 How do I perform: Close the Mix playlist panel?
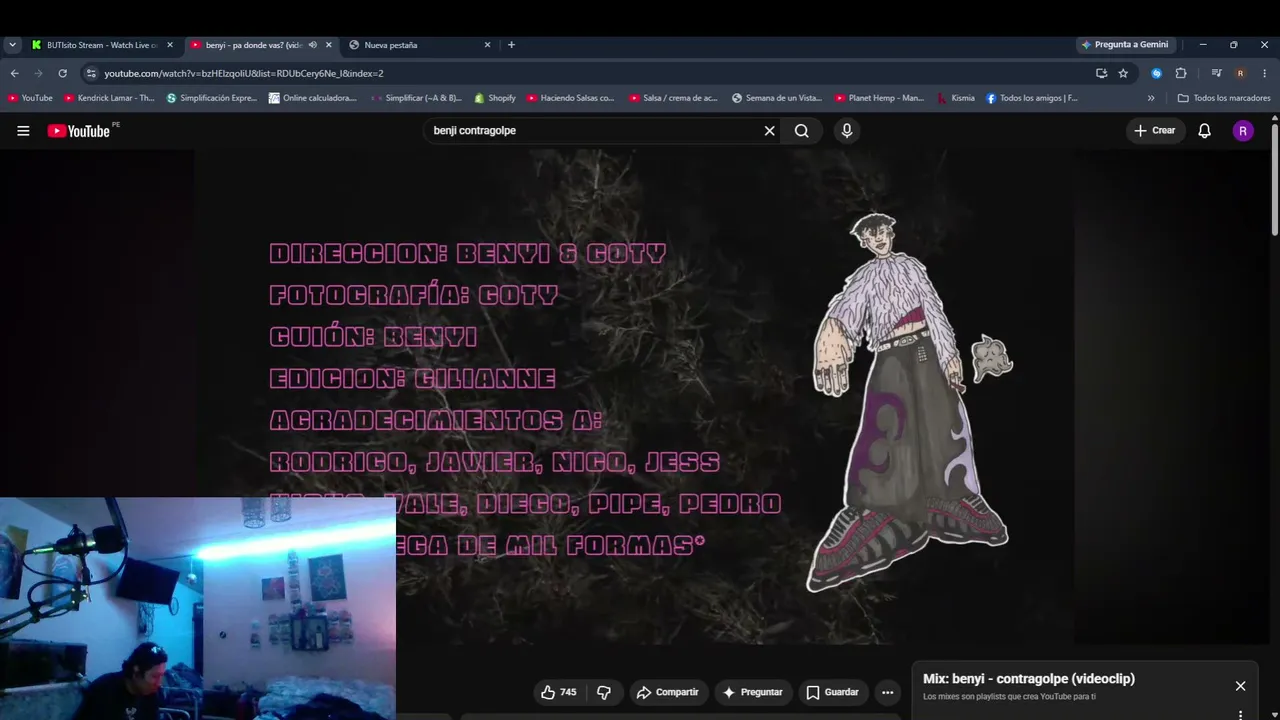1240,686
